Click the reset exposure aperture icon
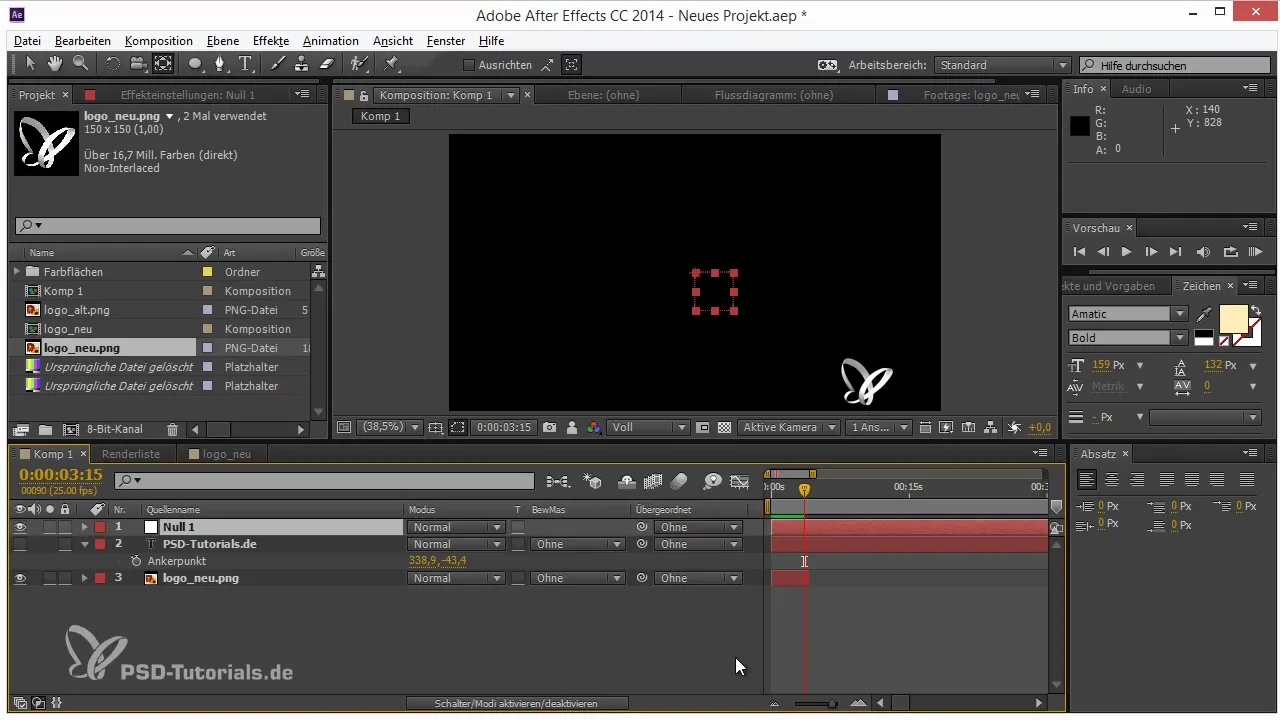Screen dimensions: 1280x720 pyautogui.click(x=1014, y=427)
